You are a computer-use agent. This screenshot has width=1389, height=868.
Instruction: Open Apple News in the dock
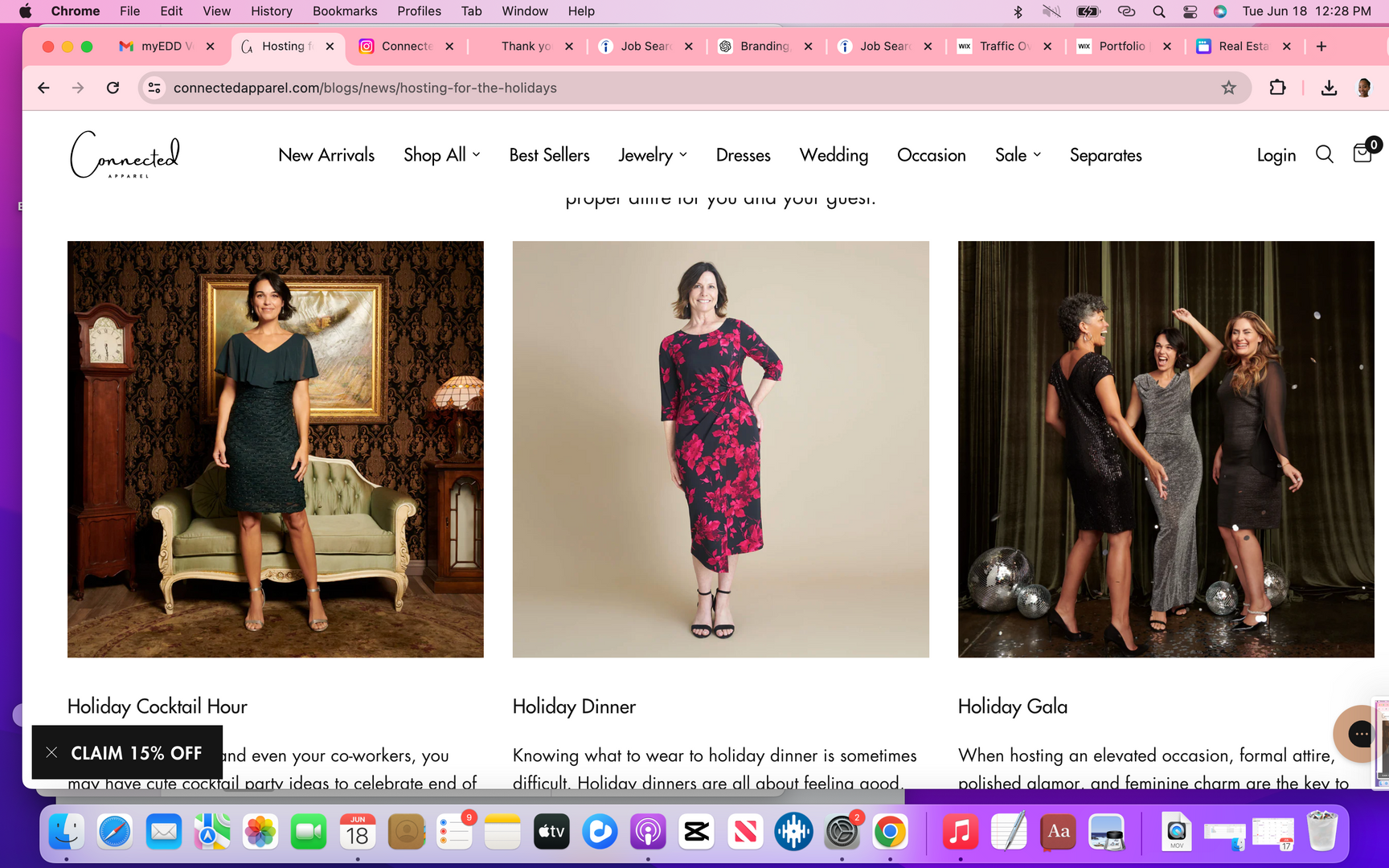(745, 832)
